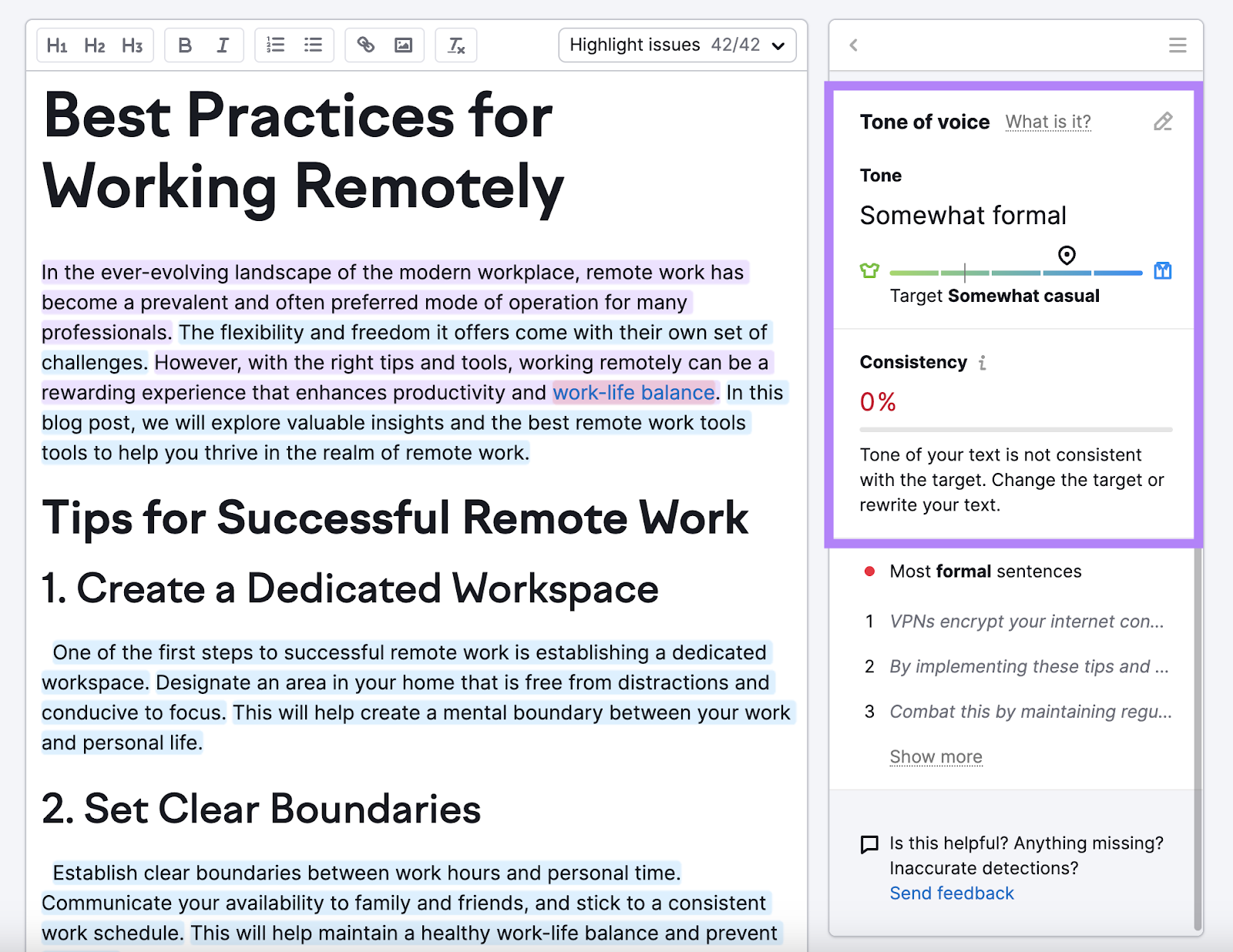Apply Heading 3 formatting
Image resolution: width=1233 pixels, height=952 pixels.
tap(131, 45)
